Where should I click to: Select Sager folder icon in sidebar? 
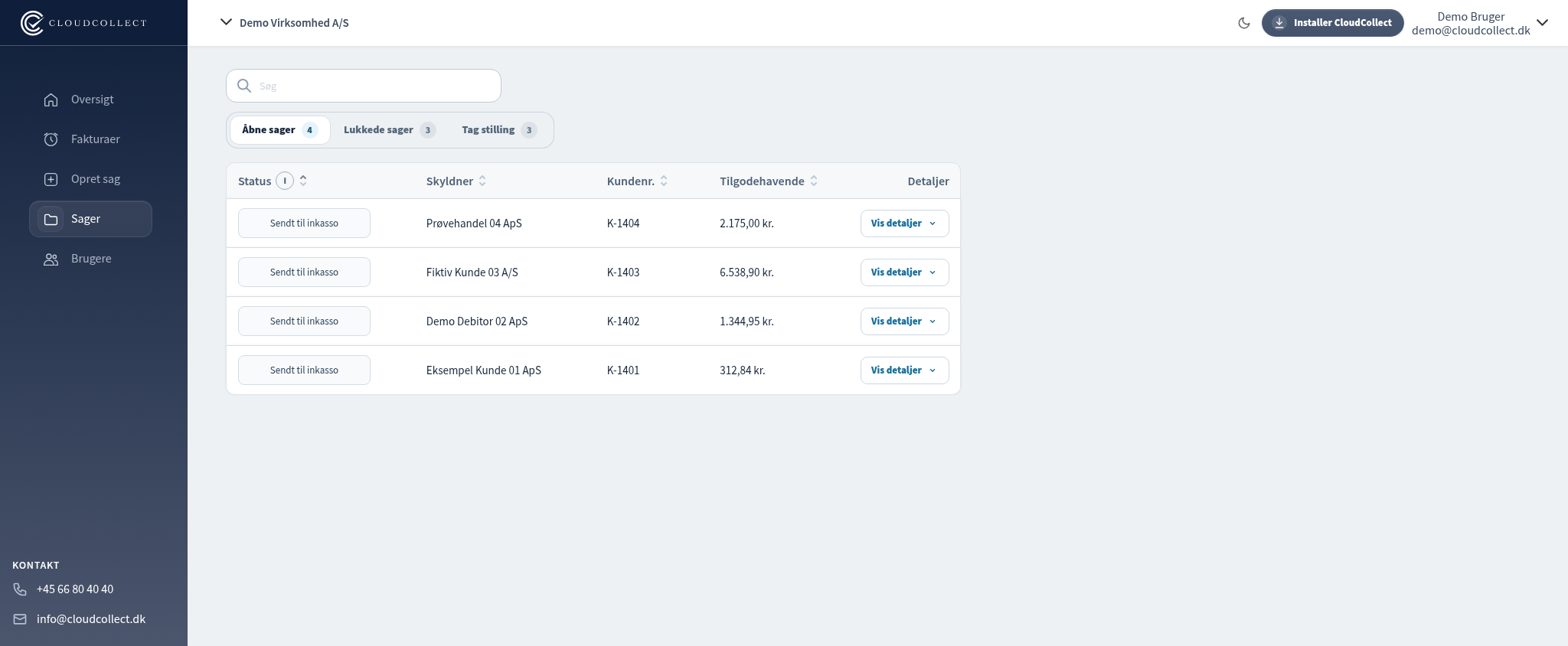point(51,219)
